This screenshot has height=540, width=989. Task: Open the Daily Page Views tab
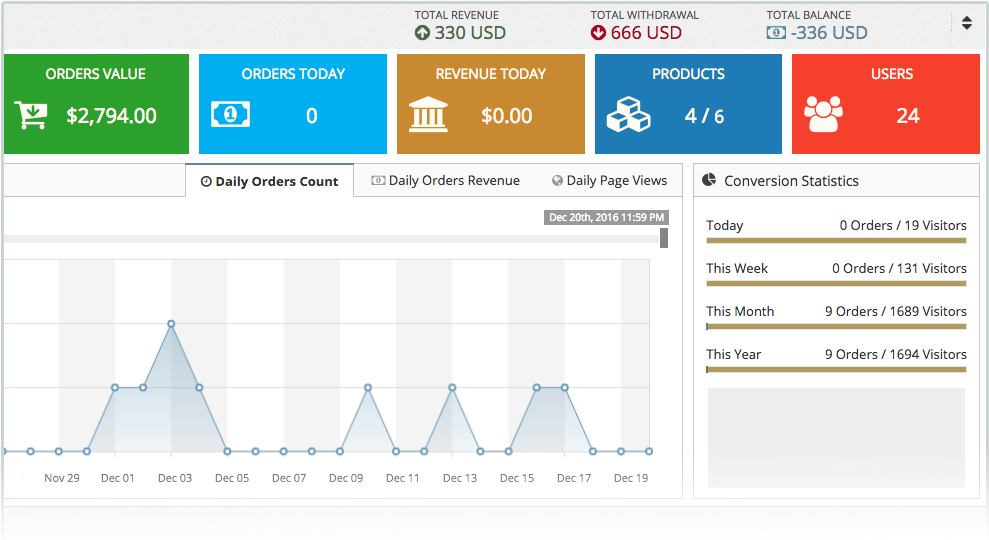(x=609, y=180)
